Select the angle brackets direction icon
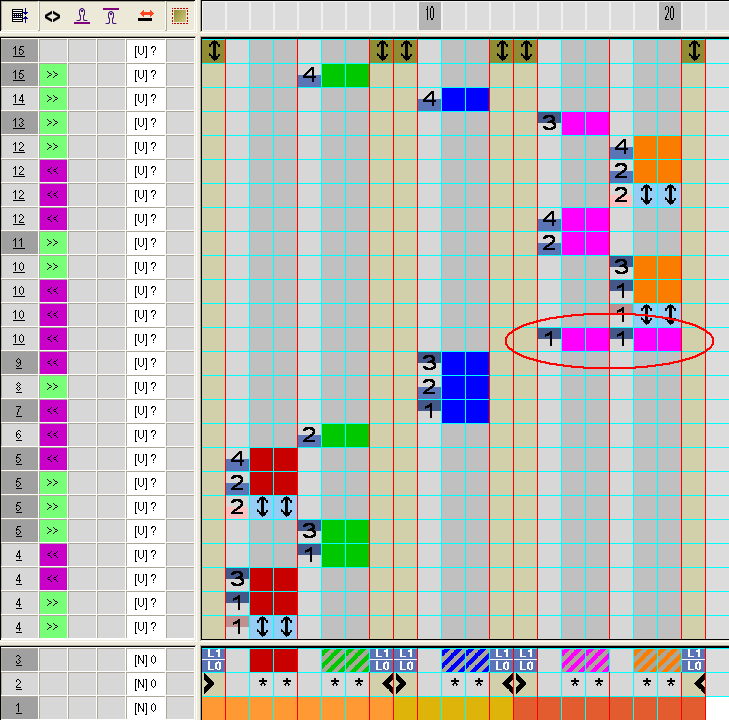 [52, 16]
